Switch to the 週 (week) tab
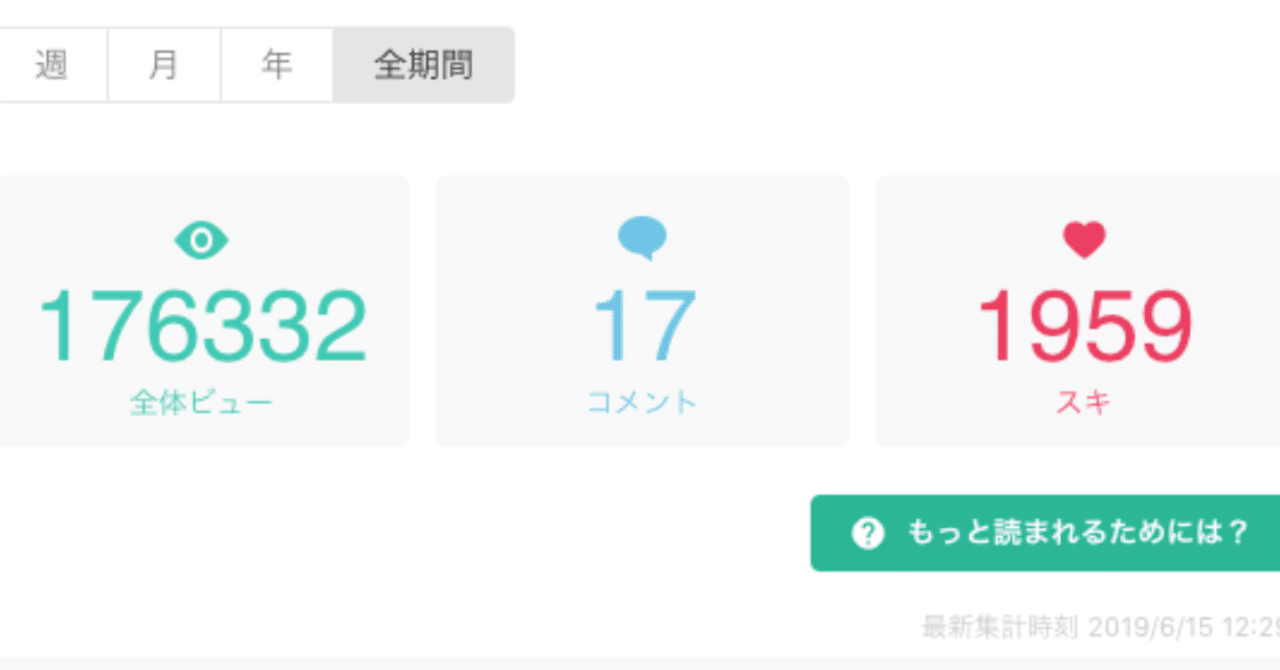Image resolution: width=1280 pixels, height=670 pixels. coord(51,65)
